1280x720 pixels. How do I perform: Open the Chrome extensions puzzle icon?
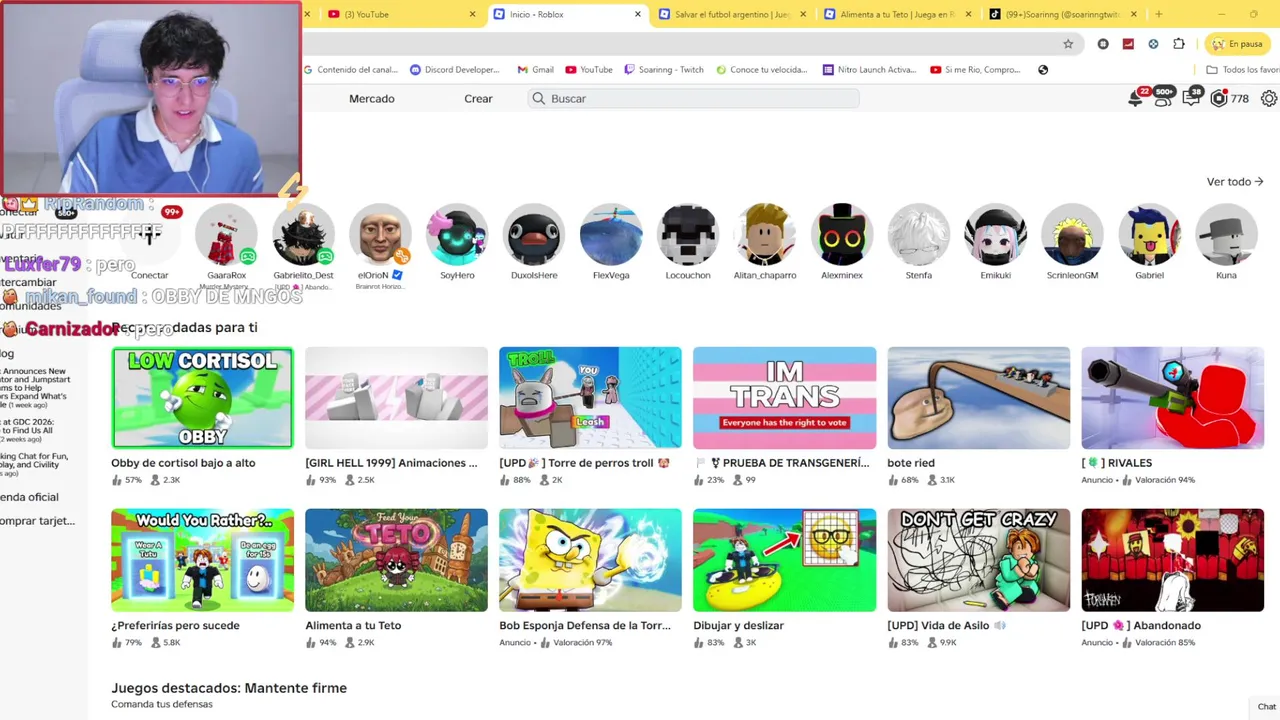(1179, 44)
